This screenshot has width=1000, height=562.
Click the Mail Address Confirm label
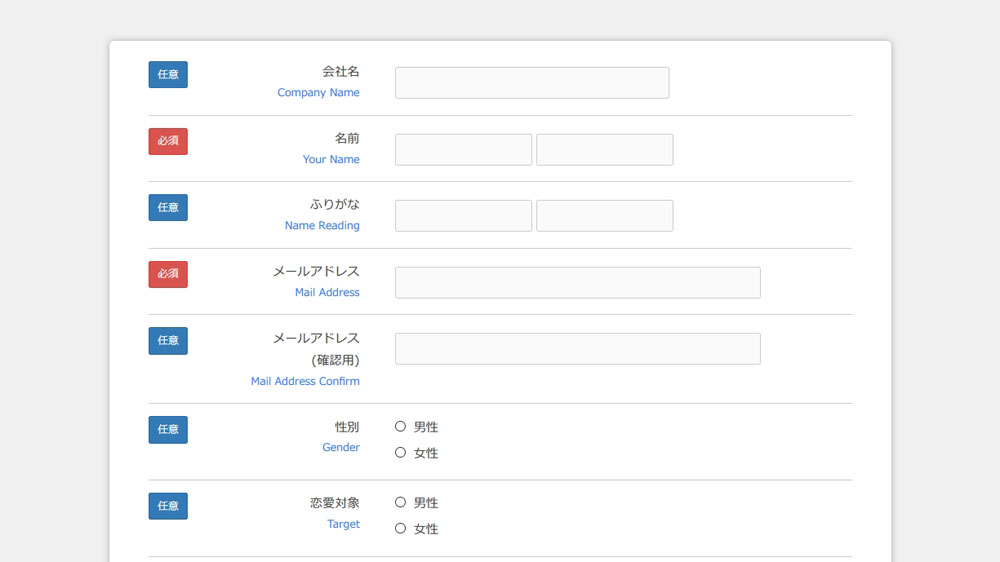tap(305, 381)
